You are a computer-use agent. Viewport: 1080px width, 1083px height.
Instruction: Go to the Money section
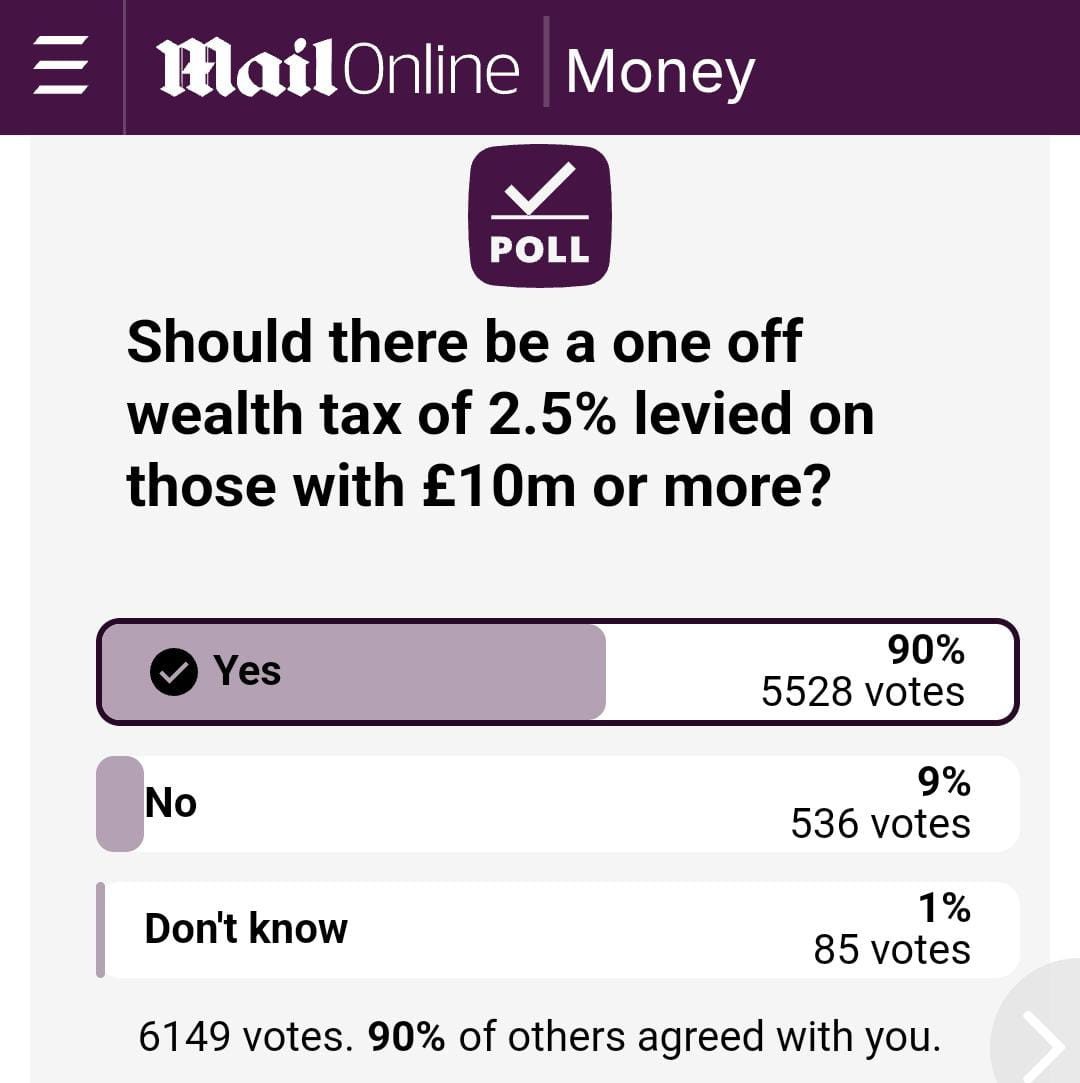(660, 72)
